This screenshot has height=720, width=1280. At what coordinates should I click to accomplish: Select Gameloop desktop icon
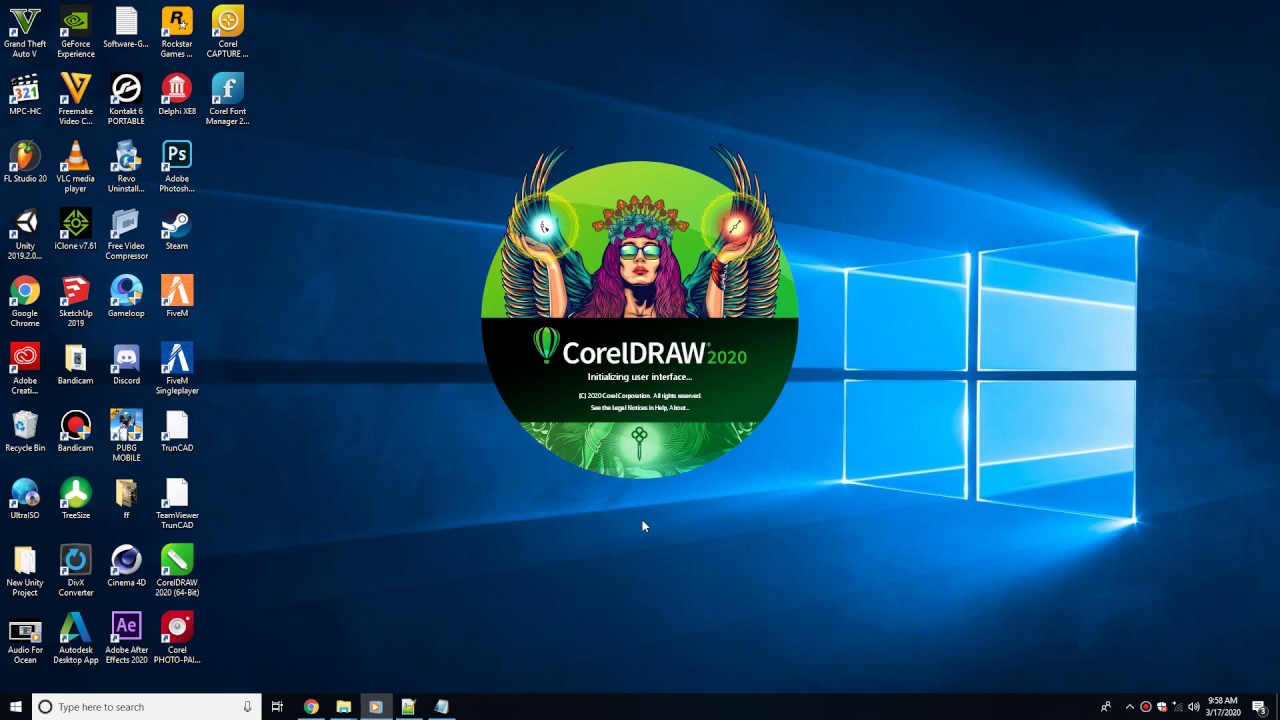pos(126,296)
